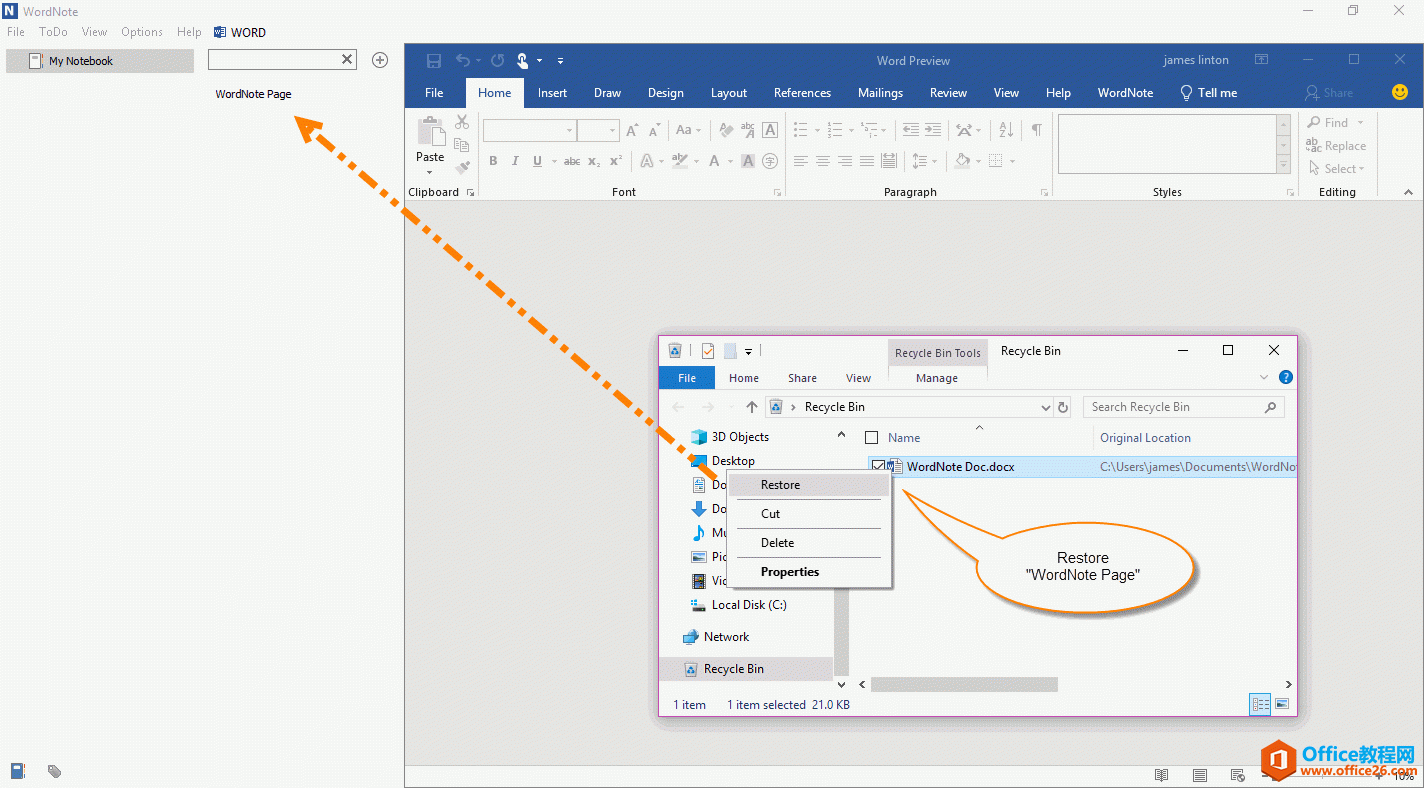The image size is (1424, 788).
Task: Open the font name dropdown
Action: tap(570, 130)
